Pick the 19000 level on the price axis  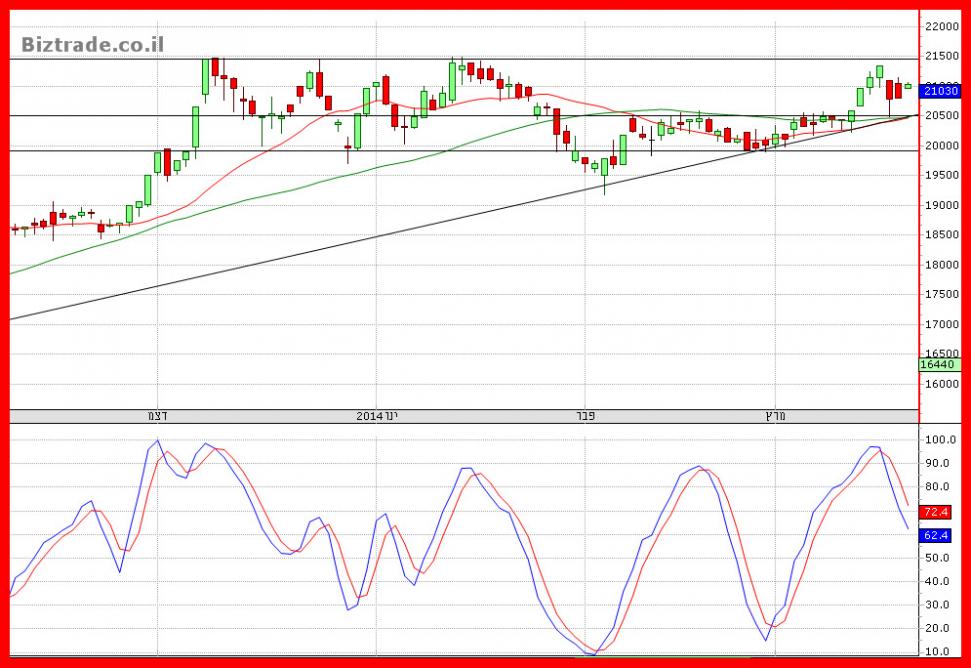click(941, 206)
